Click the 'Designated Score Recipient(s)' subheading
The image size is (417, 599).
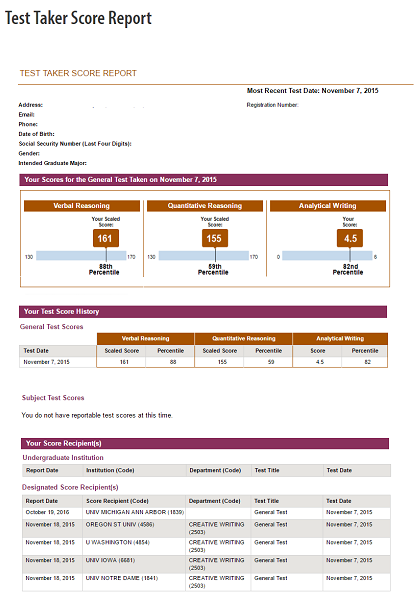point(70,487)
